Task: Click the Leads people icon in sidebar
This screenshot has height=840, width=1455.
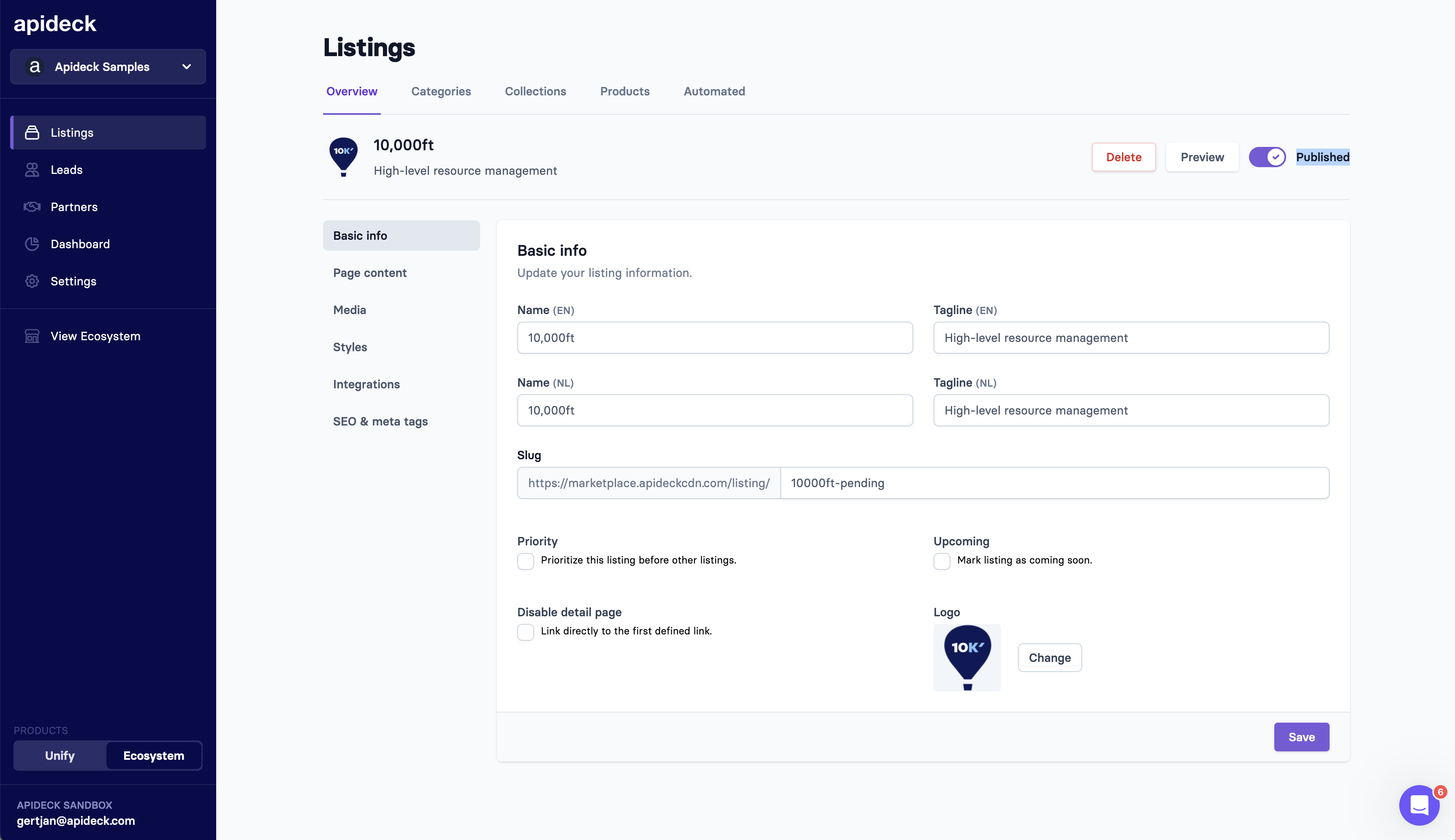Action: pos(33,170)
